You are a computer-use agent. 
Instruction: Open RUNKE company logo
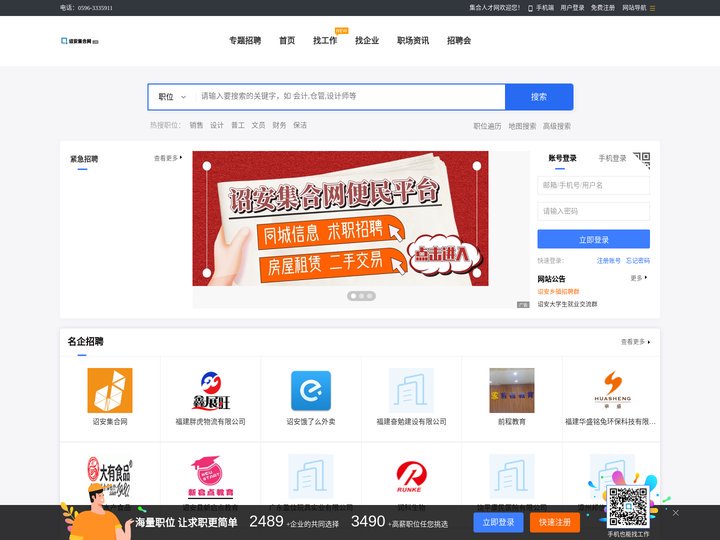click(411, 476)
